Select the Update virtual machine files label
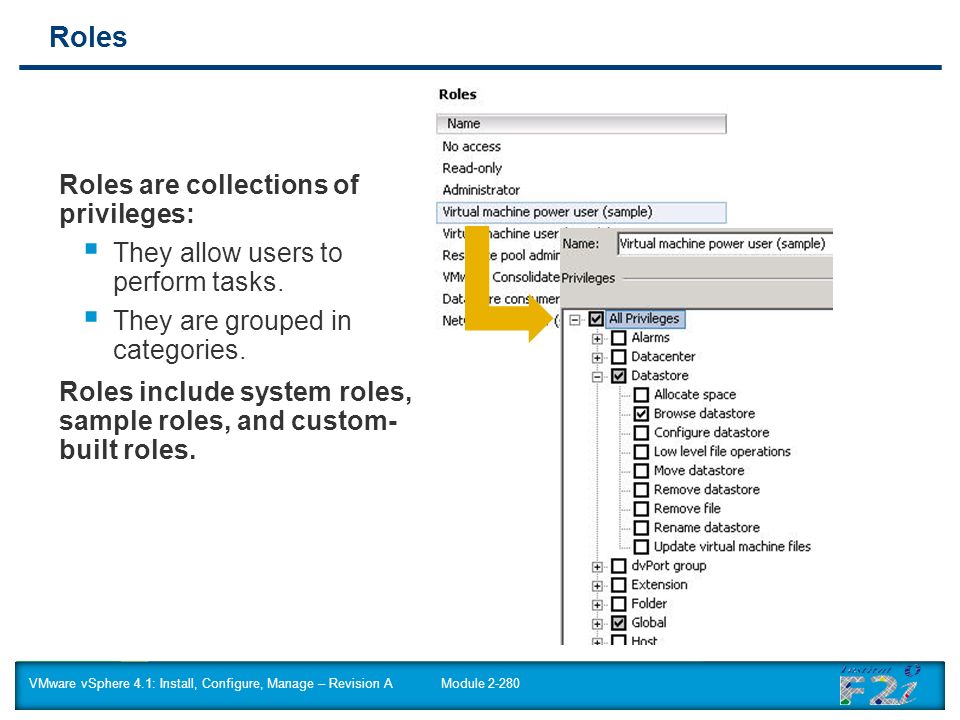 (x=732, y=547)
